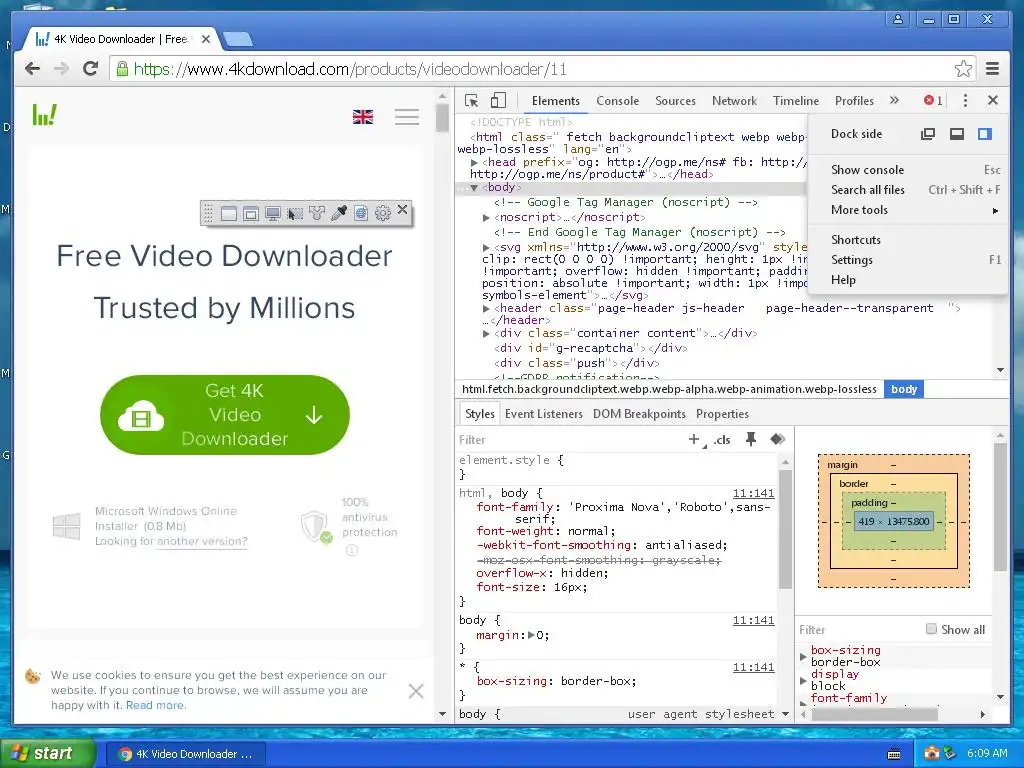Image resolution: width=1024 pixels, height=768 pixels.
Task: Open the 11:141 source link for html, body rule
Action: click(753, 493)
